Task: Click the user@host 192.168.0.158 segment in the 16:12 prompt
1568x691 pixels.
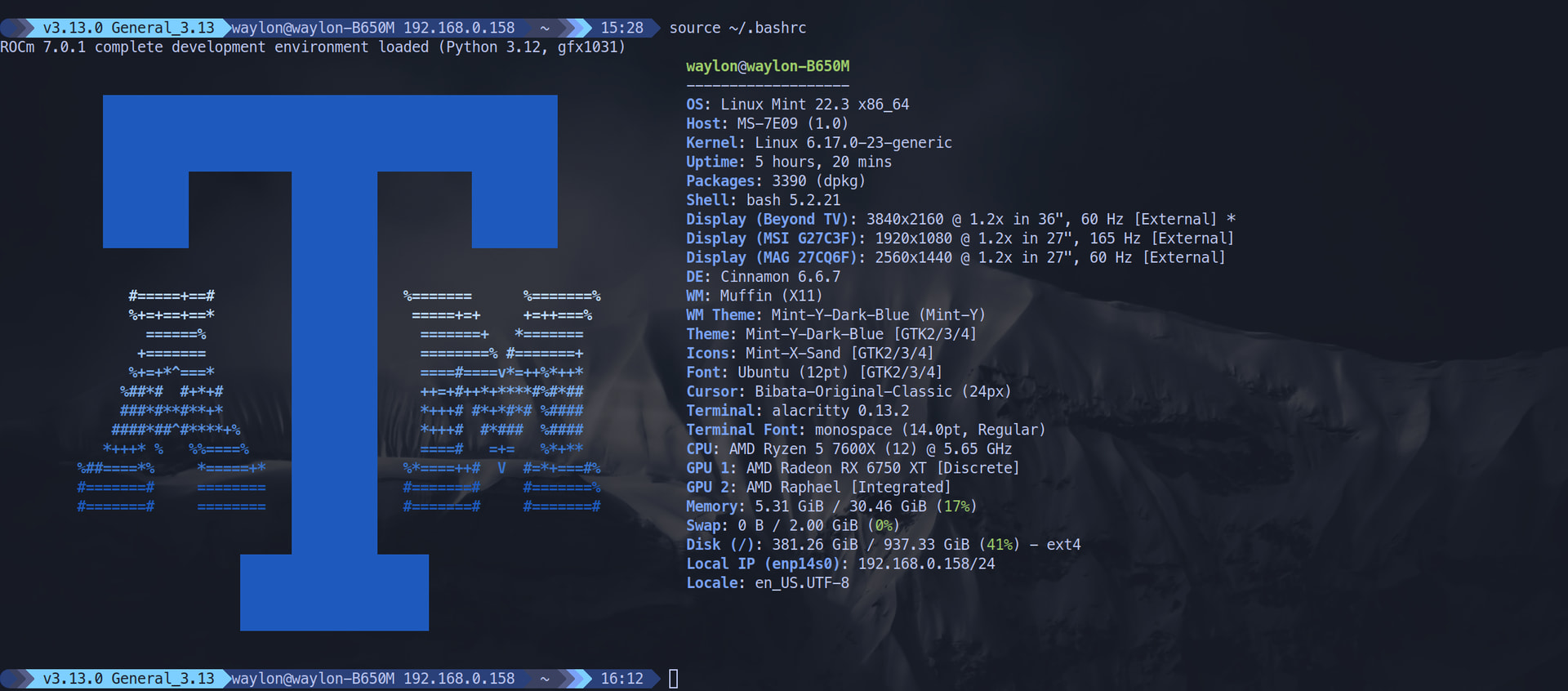Action: tap(373, 679)
